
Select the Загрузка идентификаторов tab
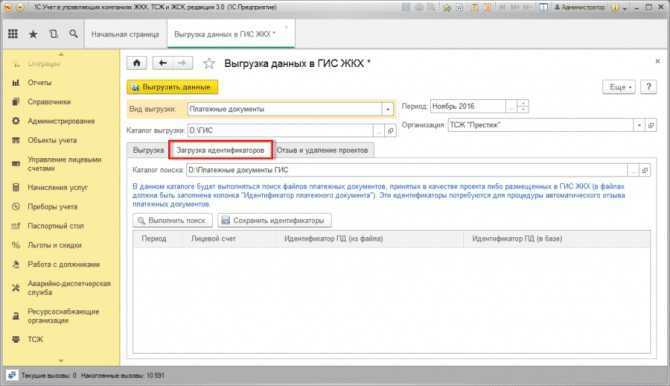(x=220, y=150)
